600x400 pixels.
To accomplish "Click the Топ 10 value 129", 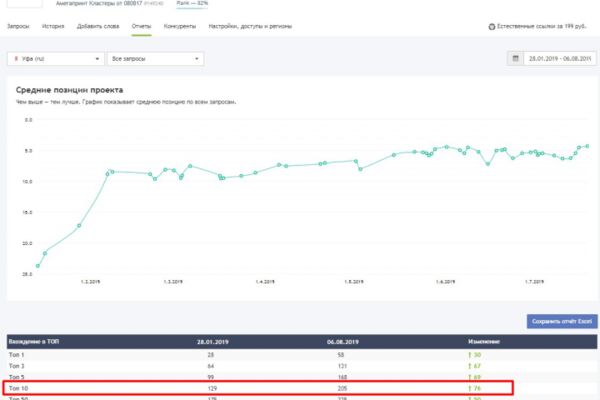I will [212, 388].
